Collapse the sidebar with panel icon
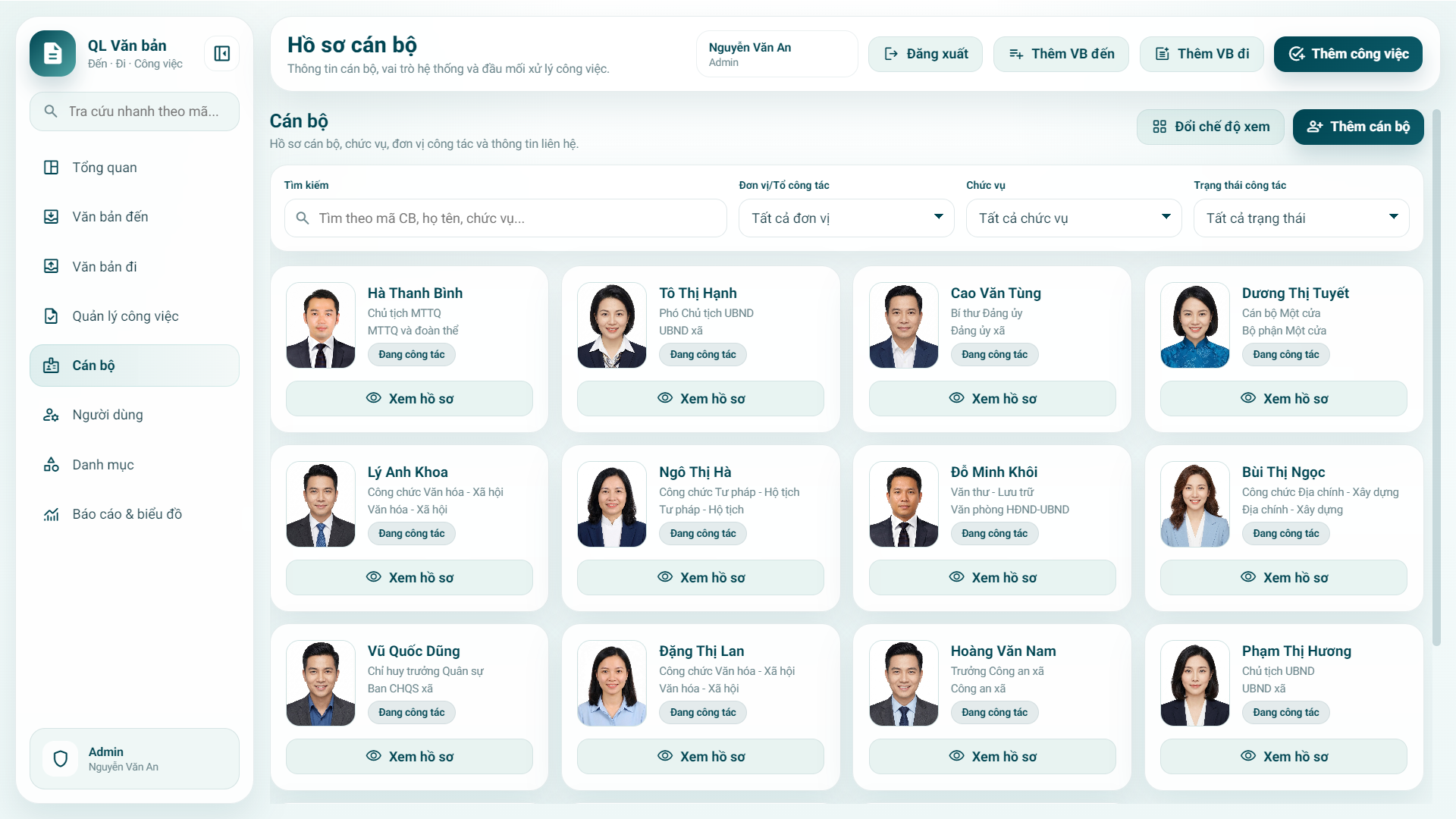1456x819 pixels. (x=221, y=54)
